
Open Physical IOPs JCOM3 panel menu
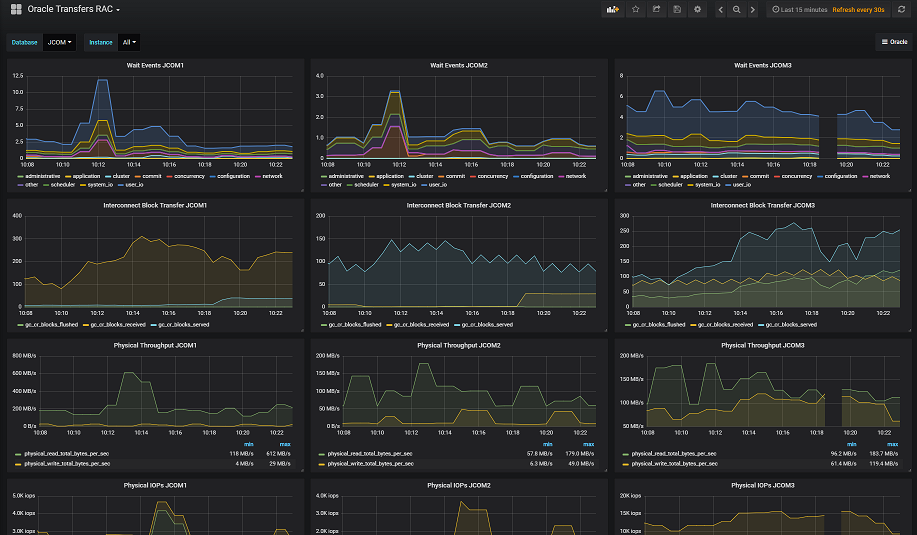coord(763,485)
